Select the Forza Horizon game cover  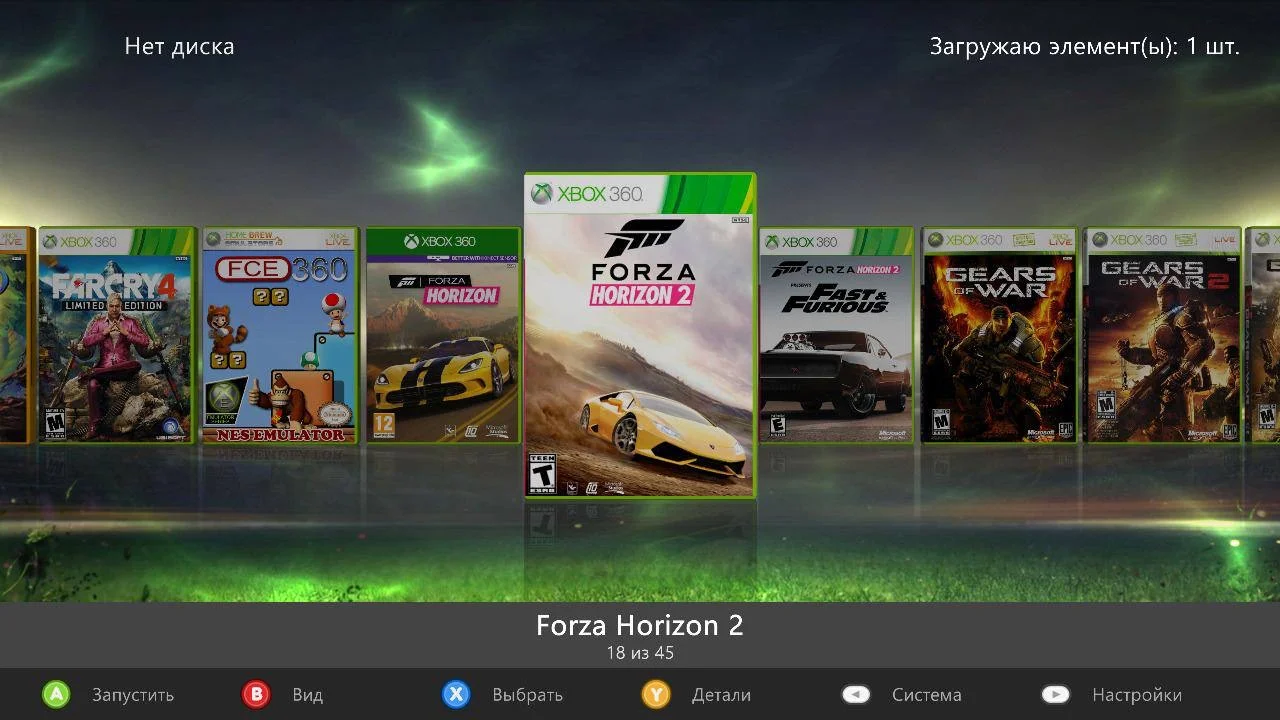click(443, 335)
